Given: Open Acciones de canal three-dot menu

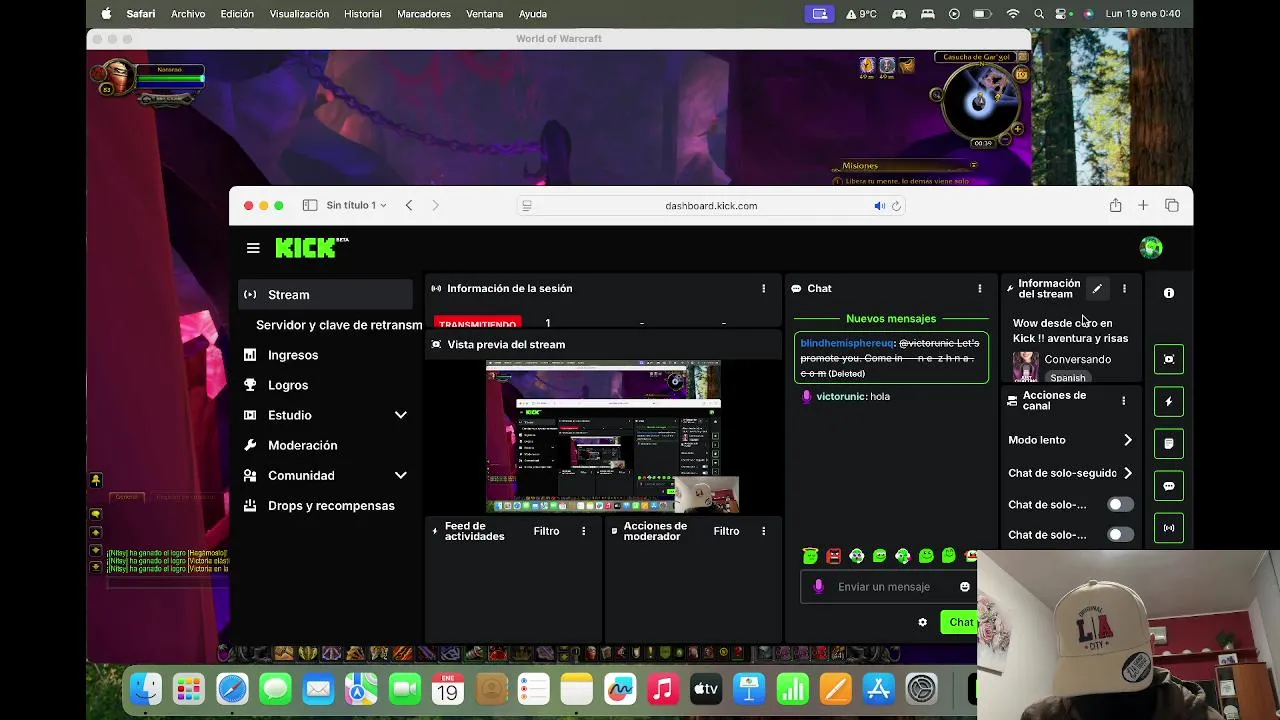Looking at the screenshot, I should (x=1123, y=401).
